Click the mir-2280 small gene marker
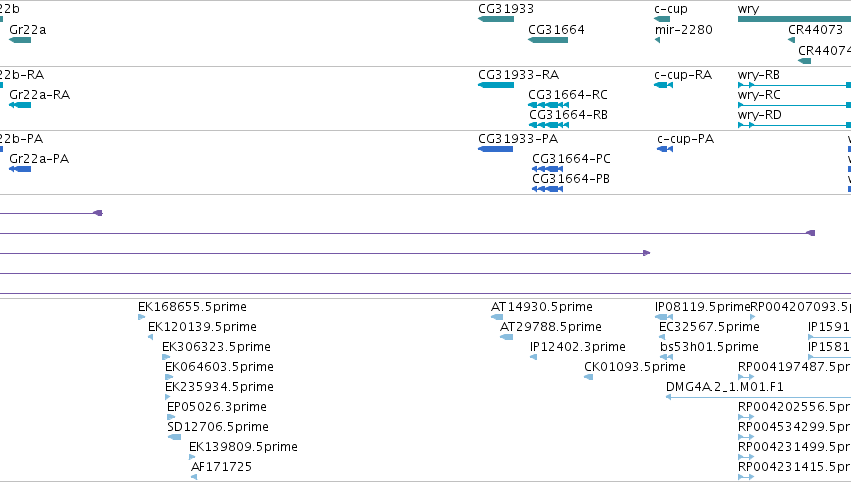Screen dimensions: 851x482 point(657,40)
